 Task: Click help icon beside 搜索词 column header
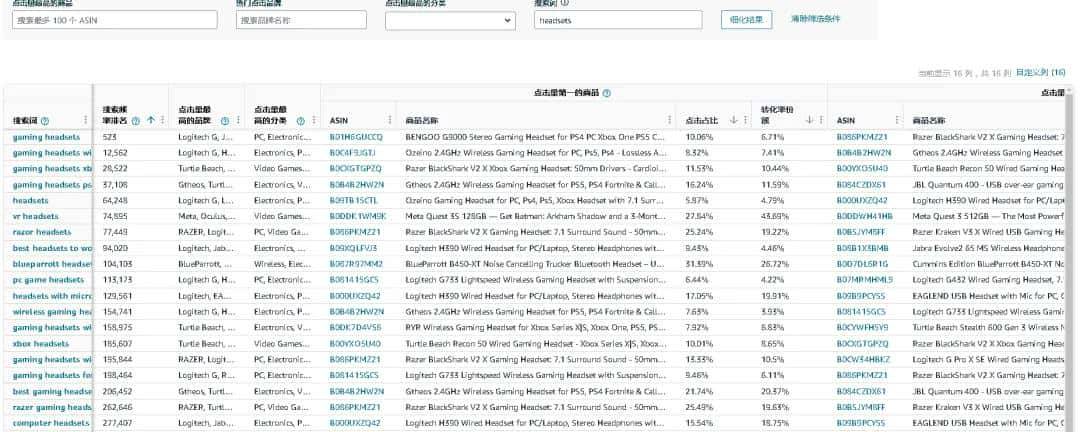(45, 121)
